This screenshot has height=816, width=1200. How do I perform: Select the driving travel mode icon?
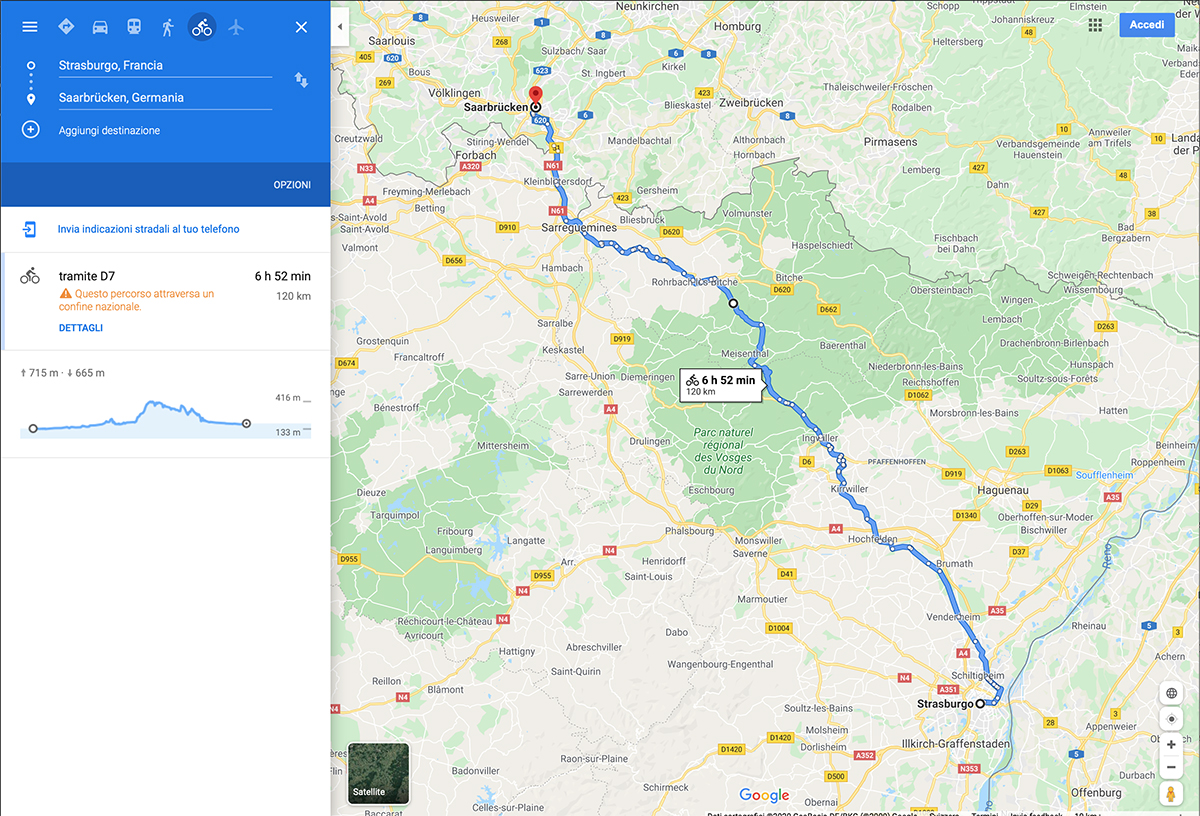100,27
